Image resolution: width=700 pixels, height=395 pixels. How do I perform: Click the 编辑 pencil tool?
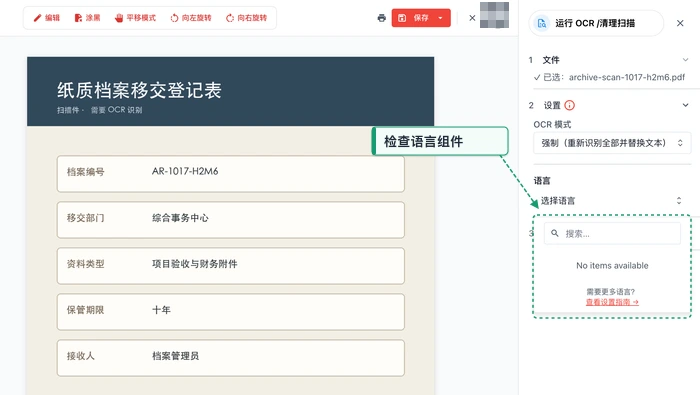46,18
